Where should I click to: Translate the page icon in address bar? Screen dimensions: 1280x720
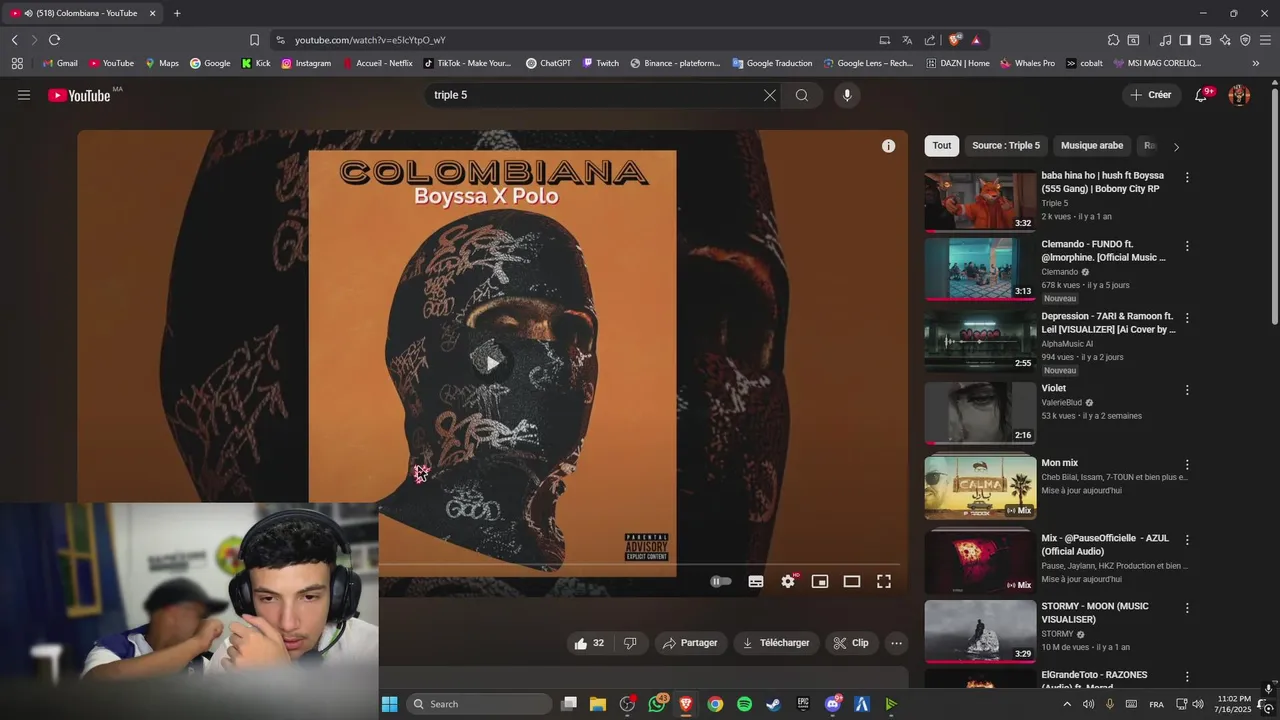907,40
